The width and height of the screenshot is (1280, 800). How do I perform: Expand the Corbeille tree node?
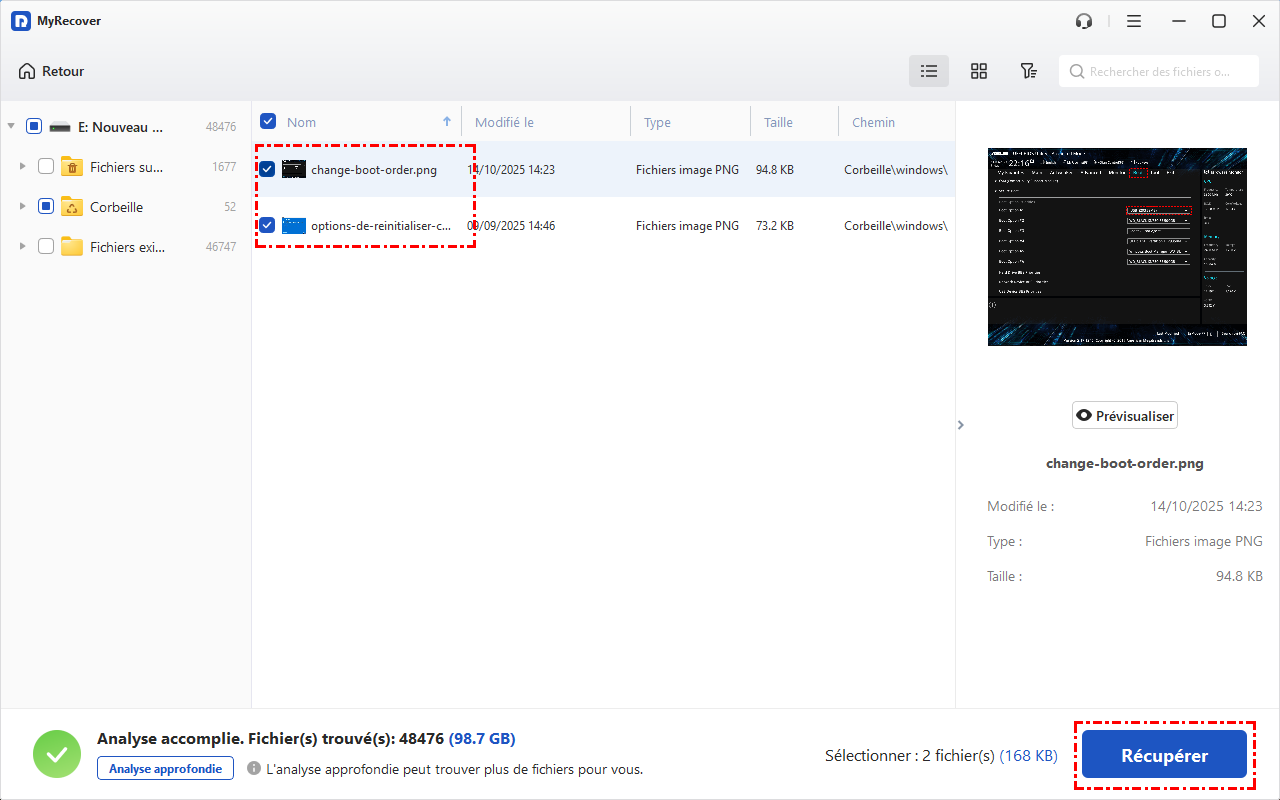(23, 207)
